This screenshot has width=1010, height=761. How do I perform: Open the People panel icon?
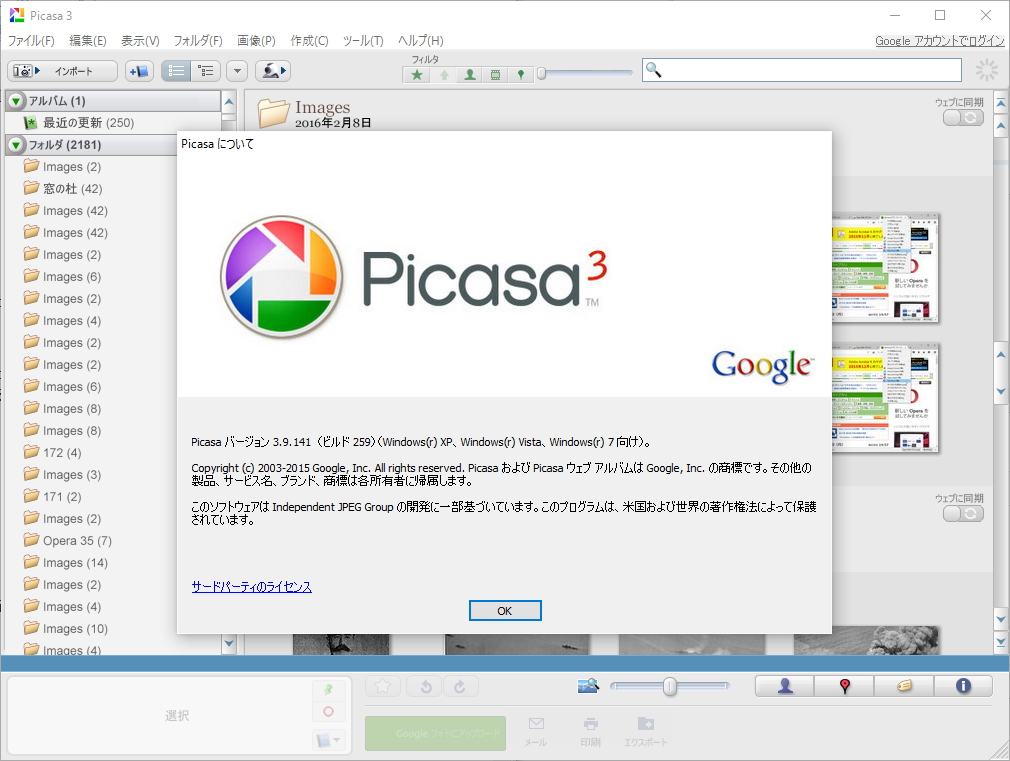coord(784,686)
